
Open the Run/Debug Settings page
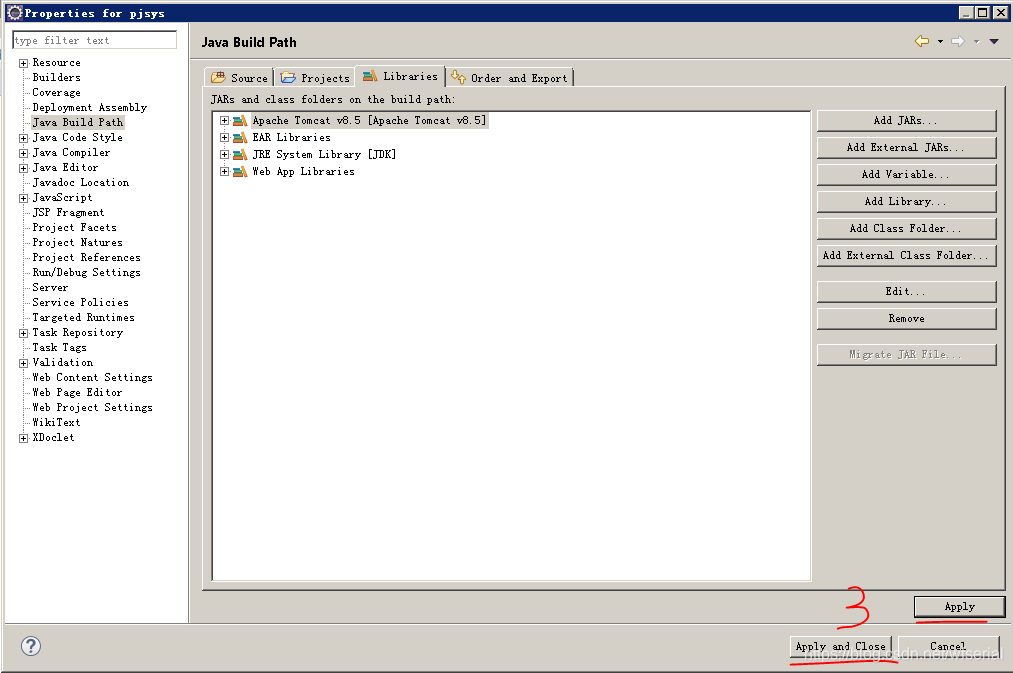point(87,273)
